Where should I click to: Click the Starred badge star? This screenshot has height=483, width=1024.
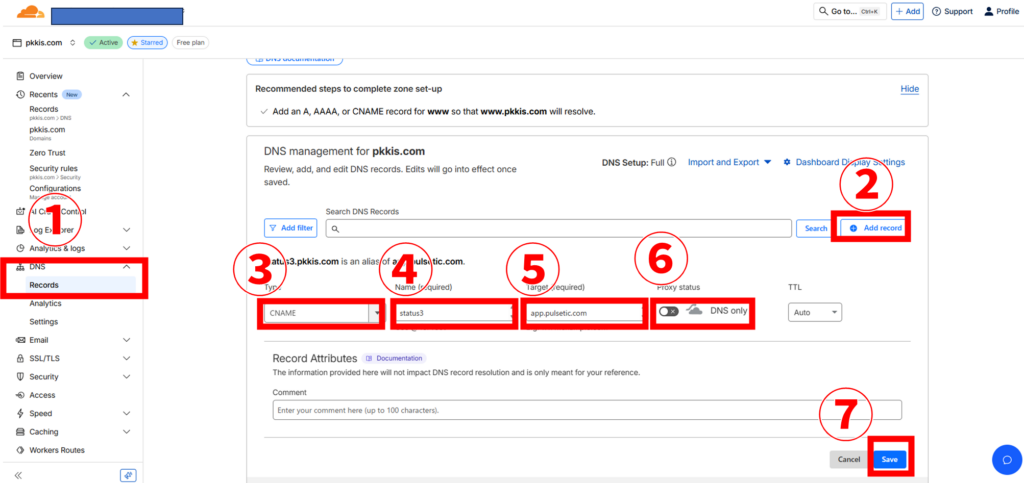(135, 42)
